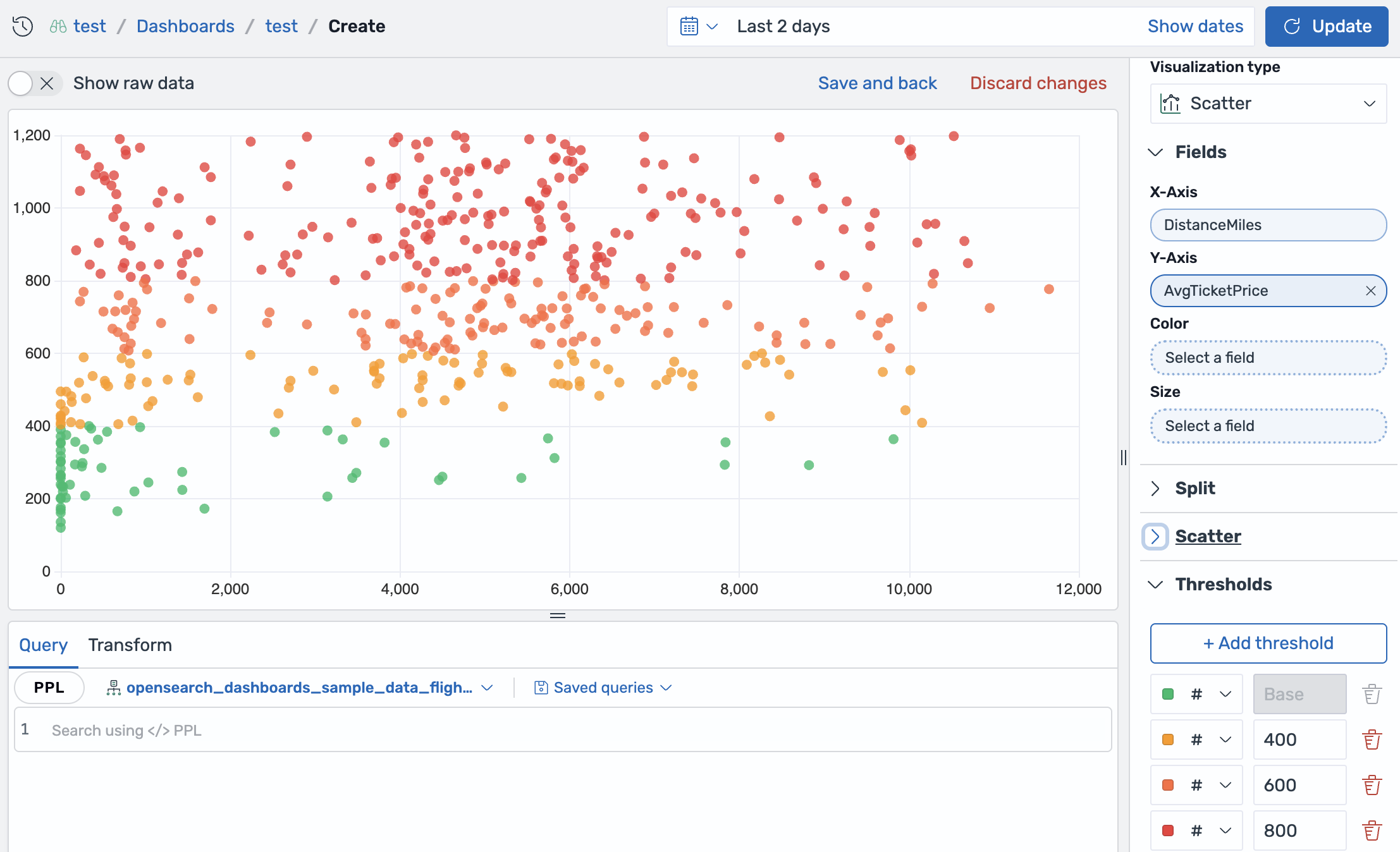Click the 600 threshold value field

(1299, 785)
